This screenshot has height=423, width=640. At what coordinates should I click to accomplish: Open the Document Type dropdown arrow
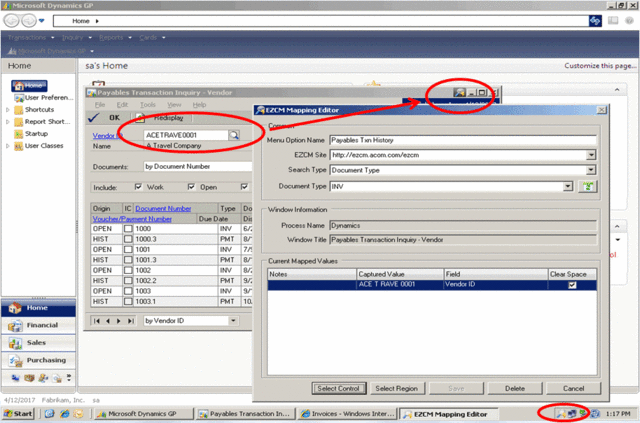568,187
